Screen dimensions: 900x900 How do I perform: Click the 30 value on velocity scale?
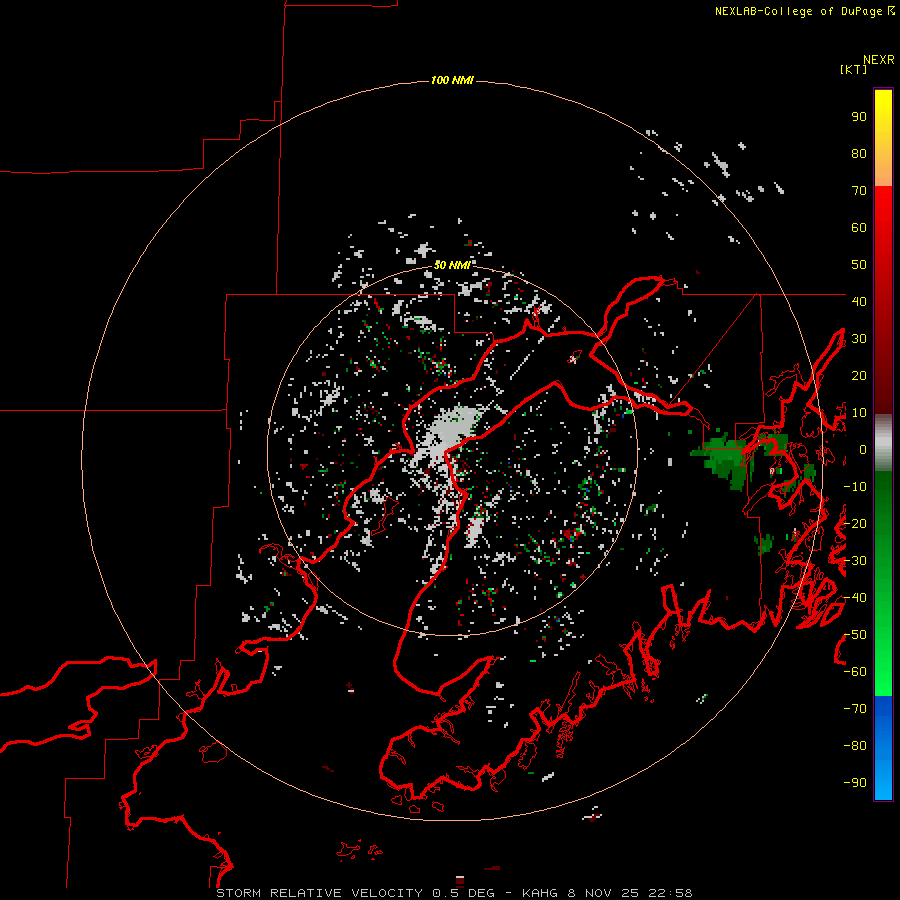click(859, 339)
